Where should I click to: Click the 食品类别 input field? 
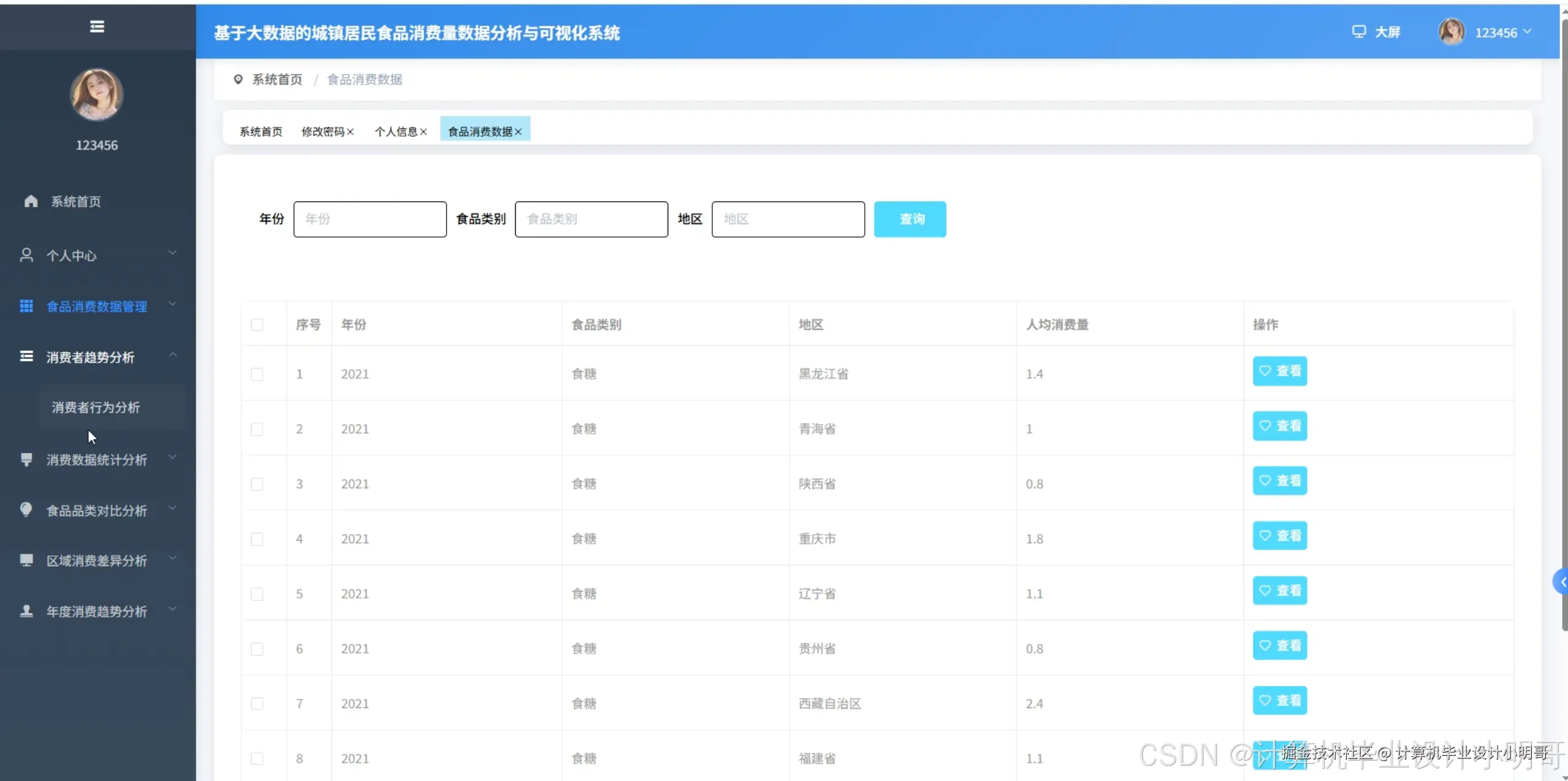pos(591,219)
